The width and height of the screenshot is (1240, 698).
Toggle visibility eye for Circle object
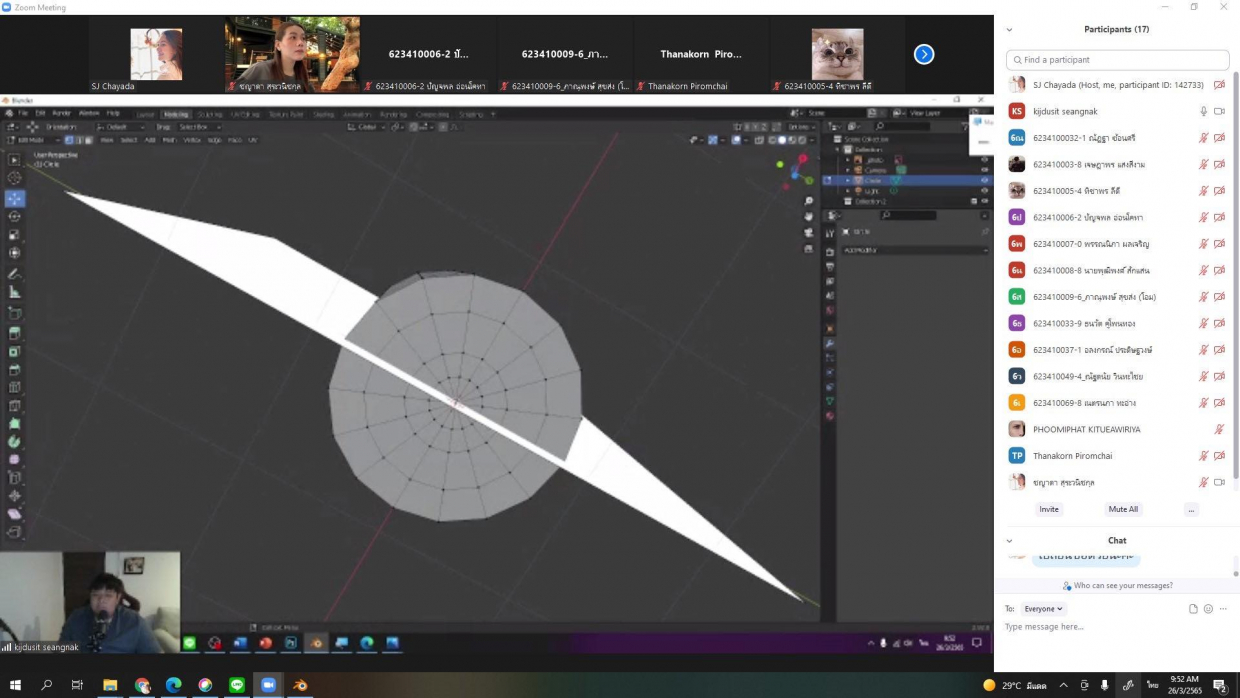pyautogui.click(x=984, y=180)
